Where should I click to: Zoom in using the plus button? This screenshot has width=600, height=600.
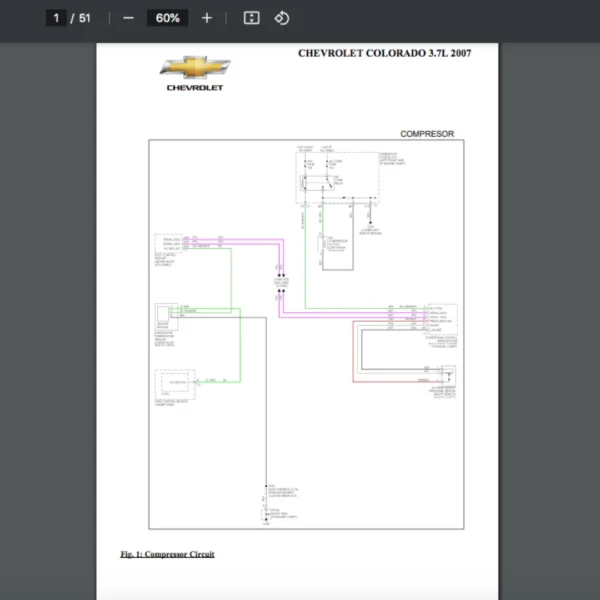(207, 18)
